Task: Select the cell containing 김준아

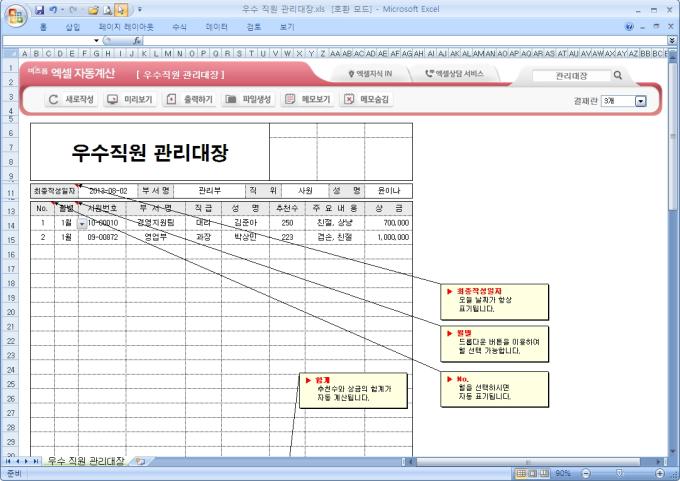Action: coord(245,223)
